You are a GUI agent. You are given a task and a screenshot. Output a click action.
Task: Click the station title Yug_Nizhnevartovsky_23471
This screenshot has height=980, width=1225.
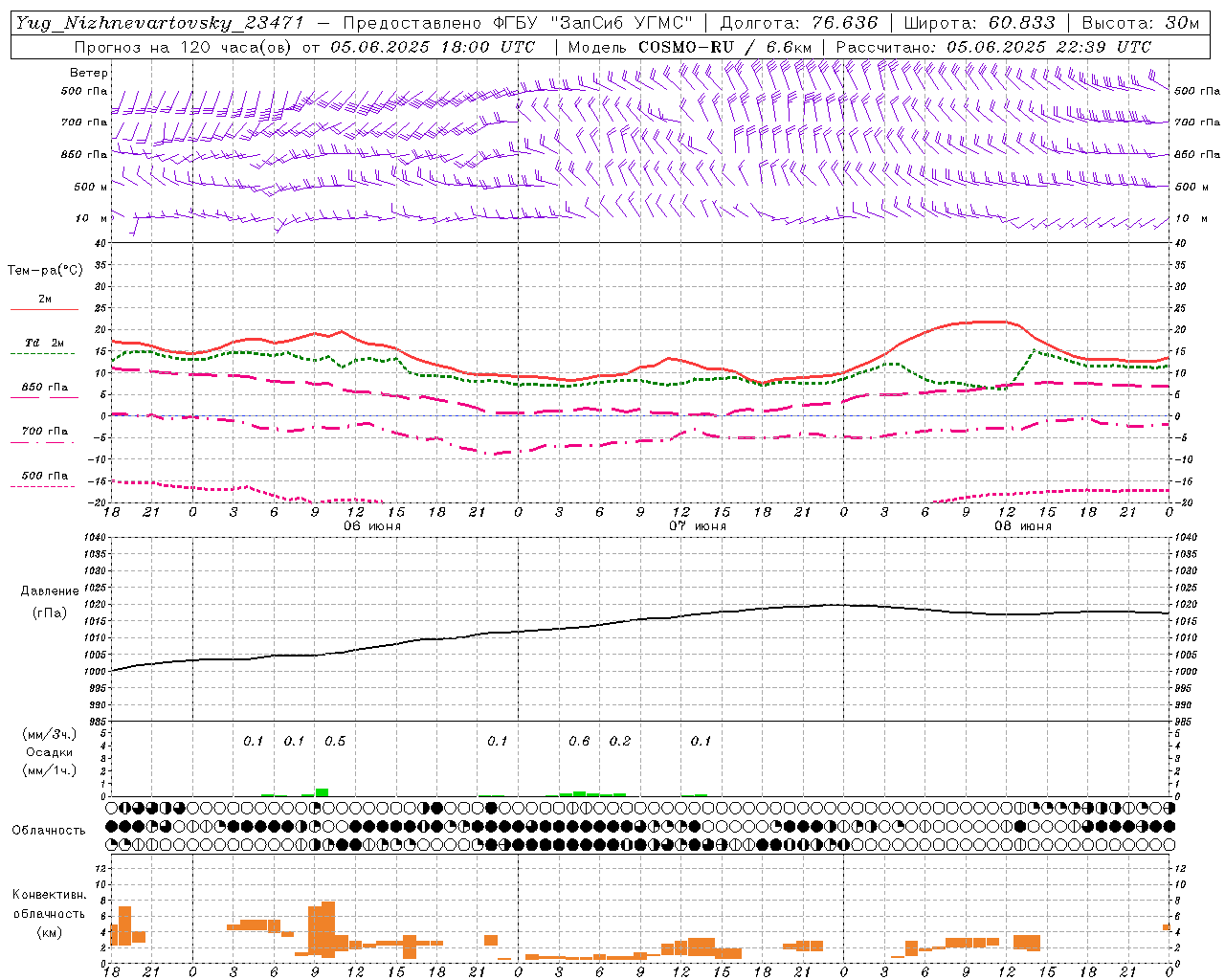point(160,23)
